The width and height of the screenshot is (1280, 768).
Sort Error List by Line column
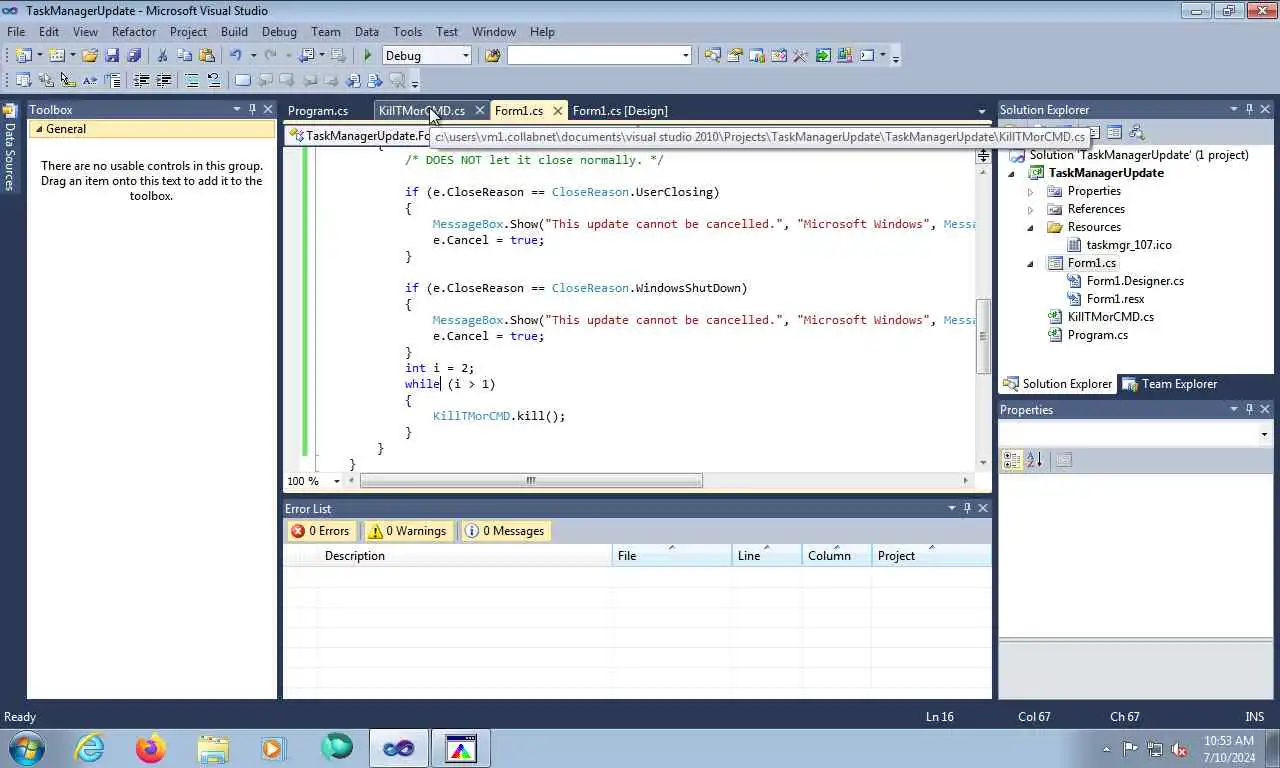(766, 556)
